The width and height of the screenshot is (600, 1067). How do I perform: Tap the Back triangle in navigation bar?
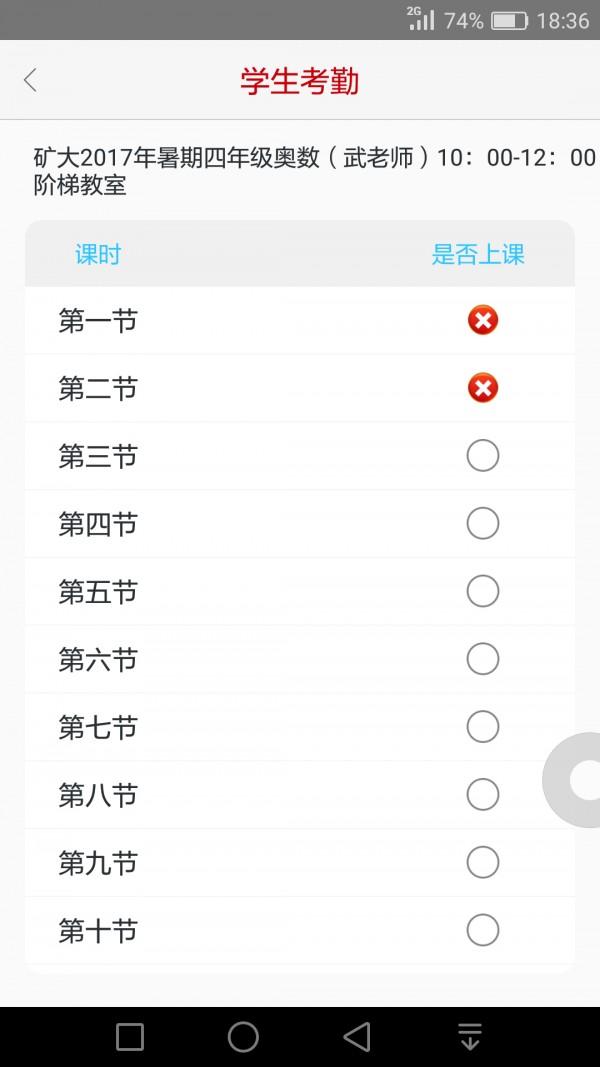click(x=356, y=1038)
